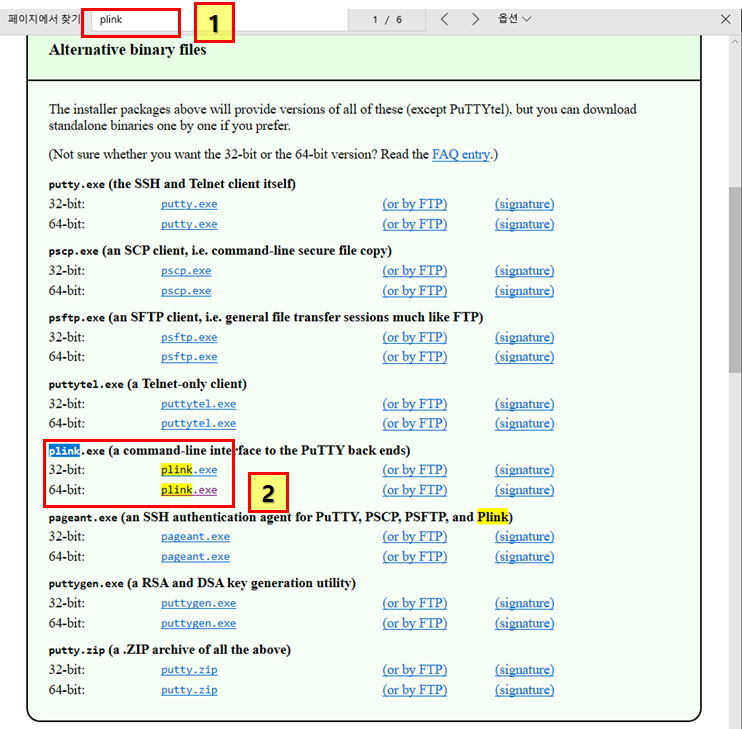Click highlighted "Plink" in pageant.exe heading

(x=493, y=517)
